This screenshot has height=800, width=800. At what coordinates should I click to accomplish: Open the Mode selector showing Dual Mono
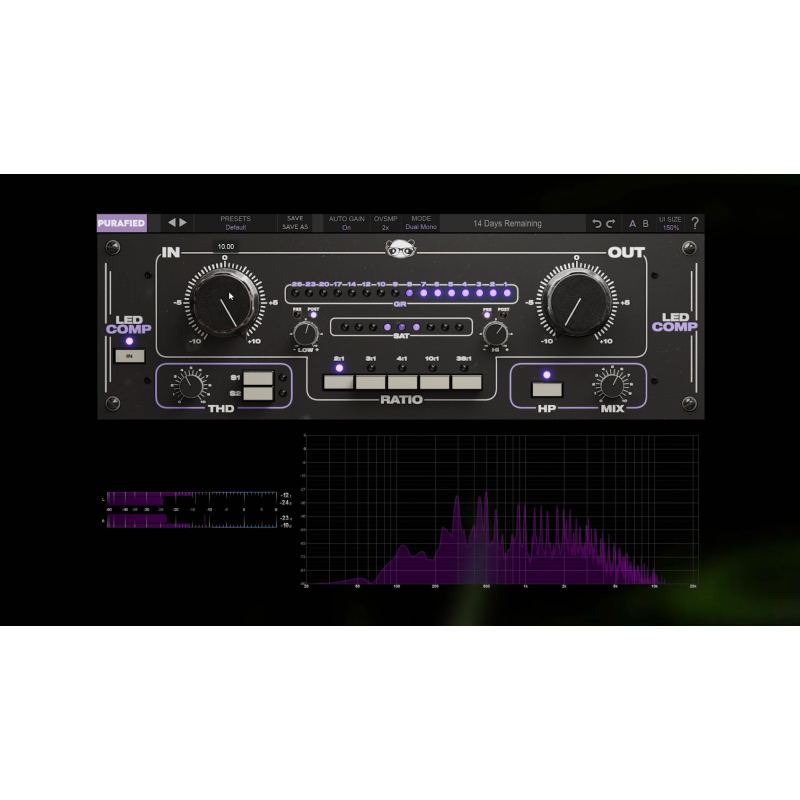click(x=421, y=223)
